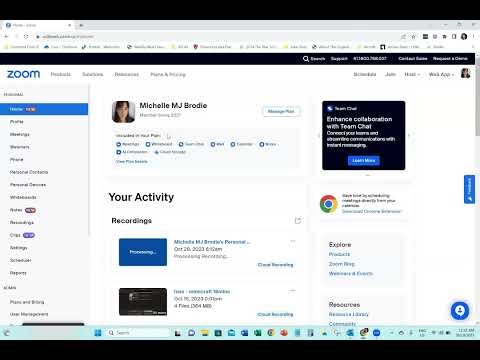Click Request a Demo link

(x=450, y=59)
